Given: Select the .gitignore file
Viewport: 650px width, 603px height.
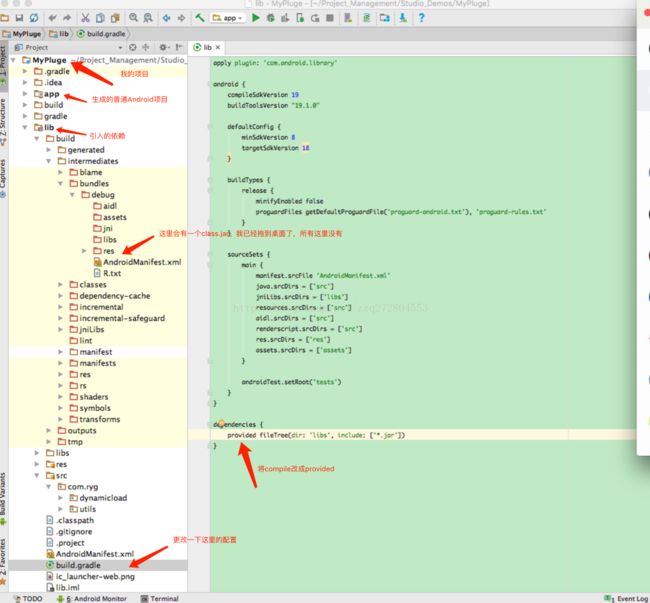Looking at the screenshot, I should (x=69, y=531).
